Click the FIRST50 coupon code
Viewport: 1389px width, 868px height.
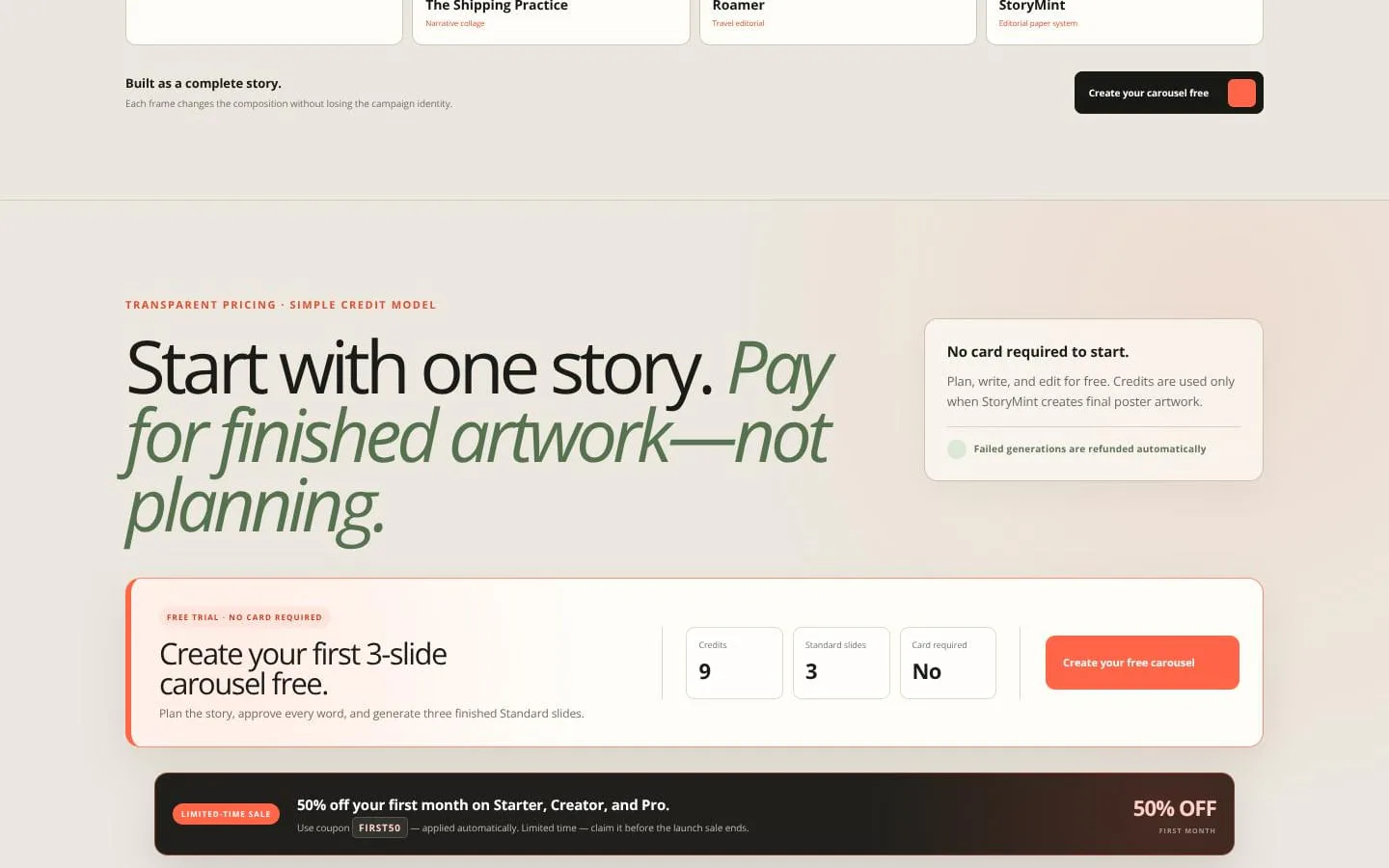click(x=380, y=827)
